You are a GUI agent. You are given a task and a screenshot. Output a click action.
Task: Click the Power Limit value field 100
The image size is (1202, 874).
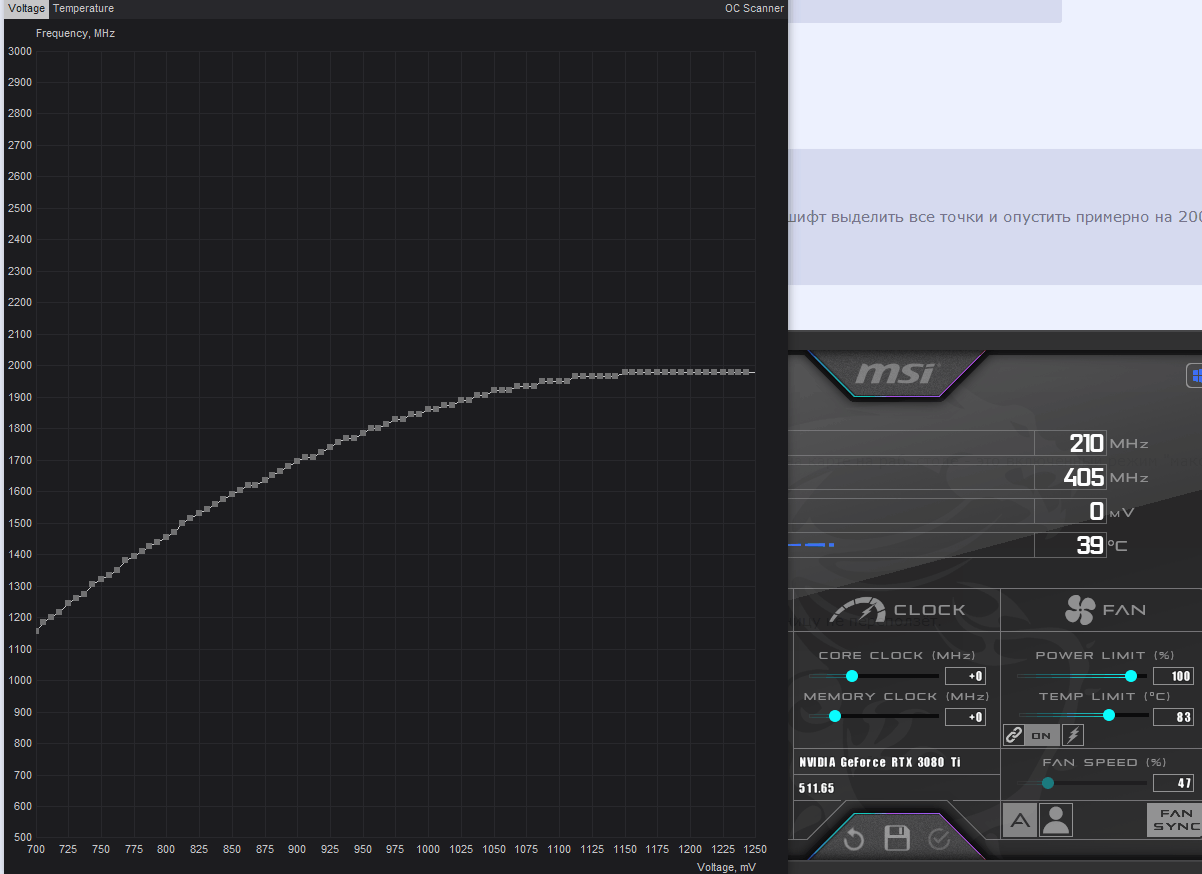click(1174, 676)
